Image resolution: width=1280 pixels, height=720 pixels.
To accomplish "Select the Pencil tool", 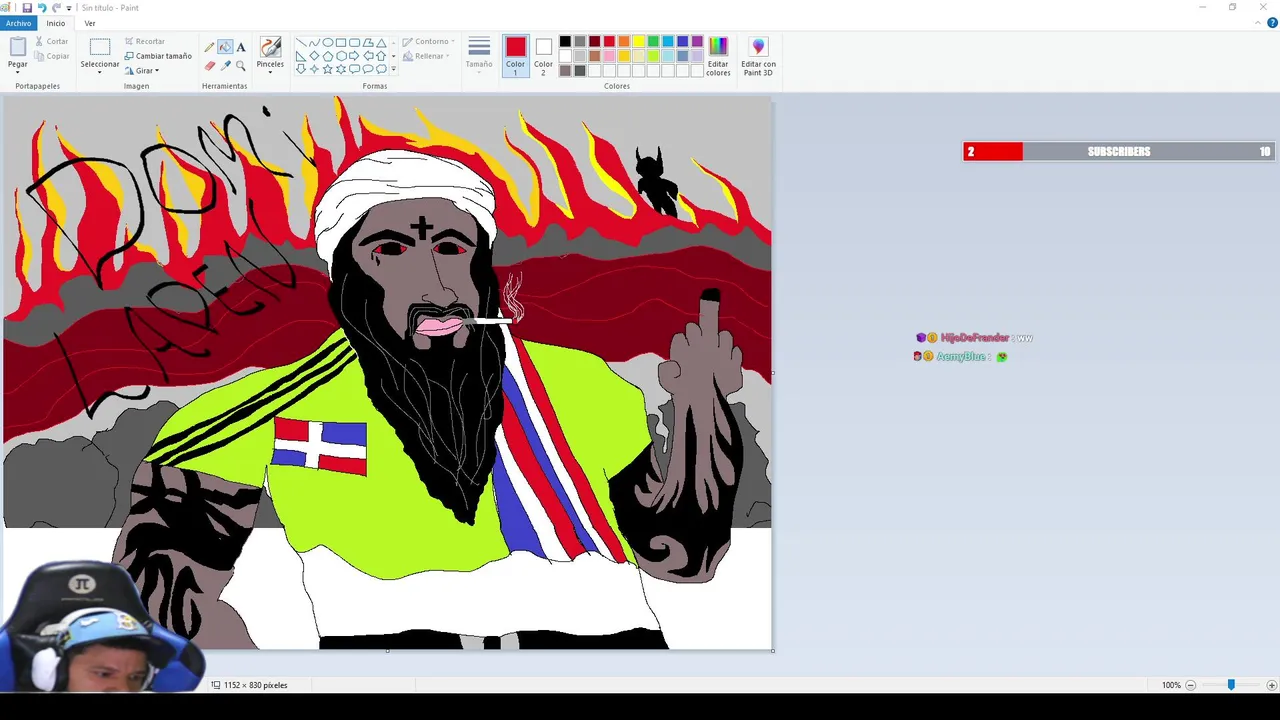I will 209,47.
